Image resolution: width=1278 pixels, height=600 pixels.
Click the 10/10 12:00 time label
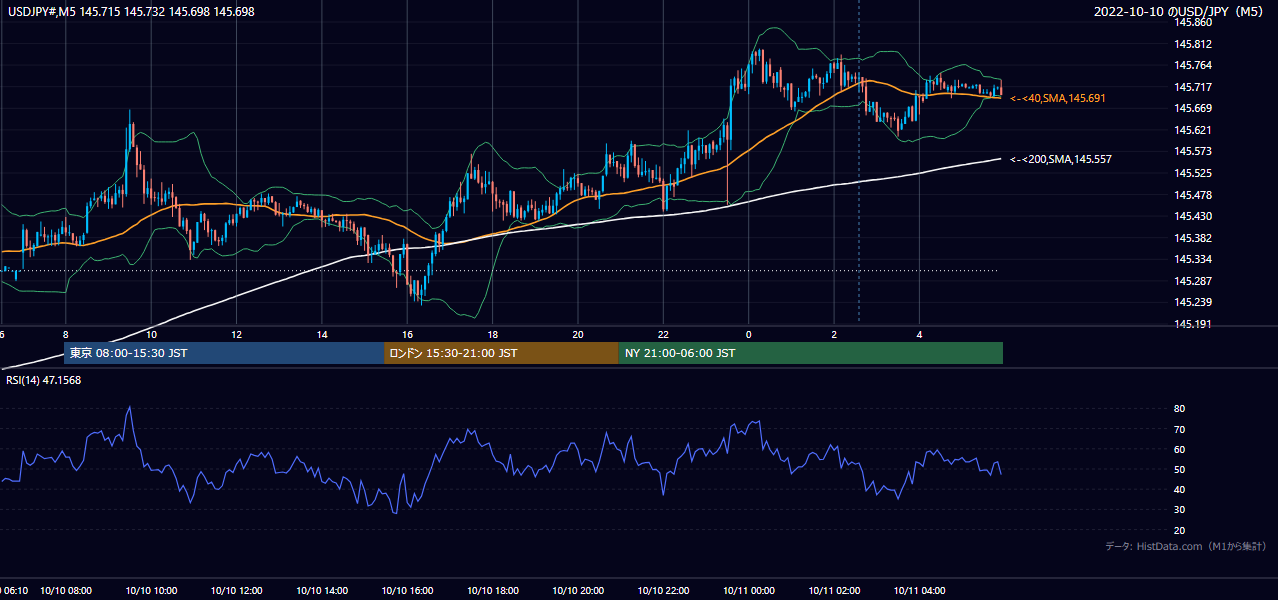tap(237, 591)
